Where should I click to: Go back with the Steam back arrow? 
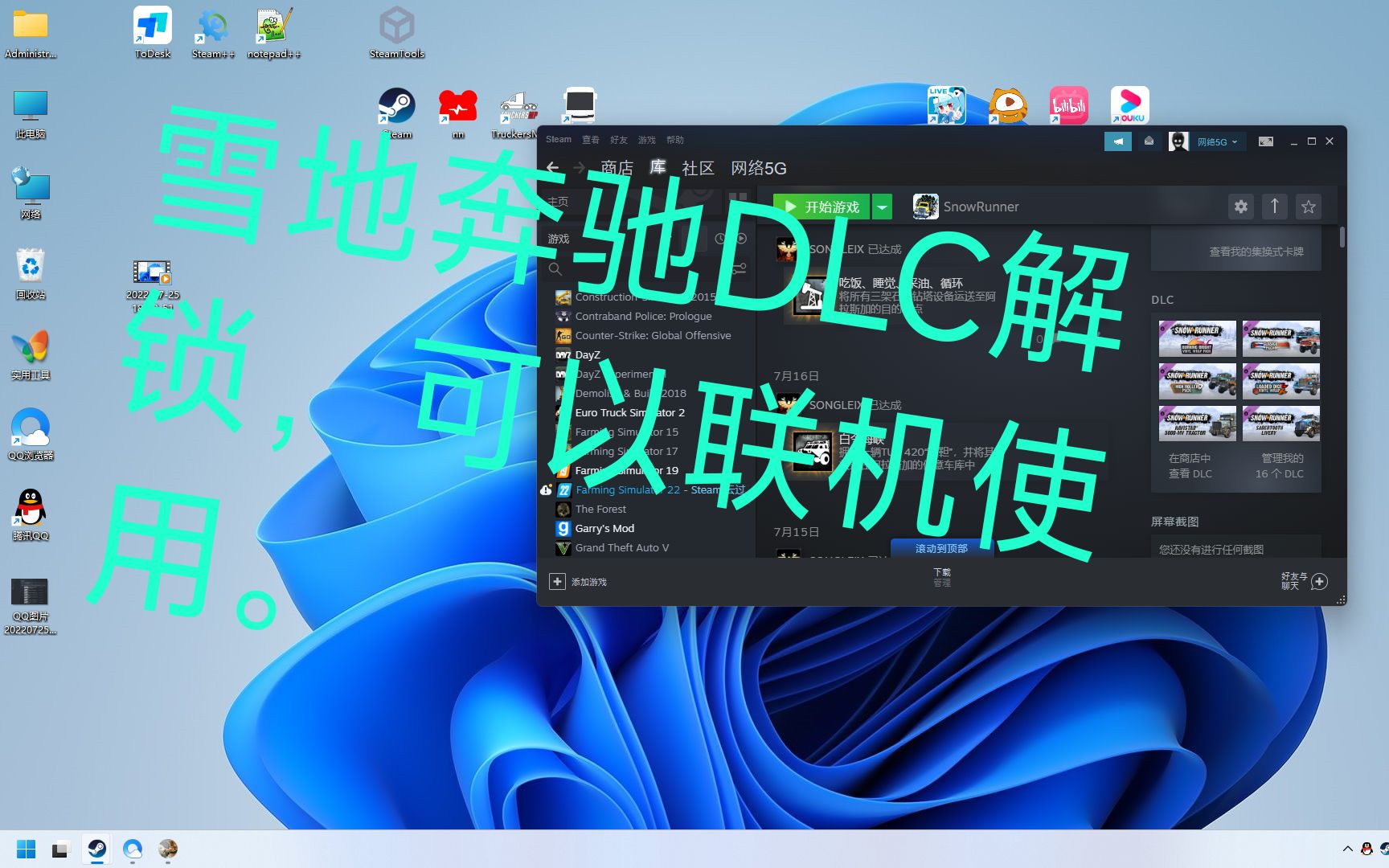coord(553,167)
